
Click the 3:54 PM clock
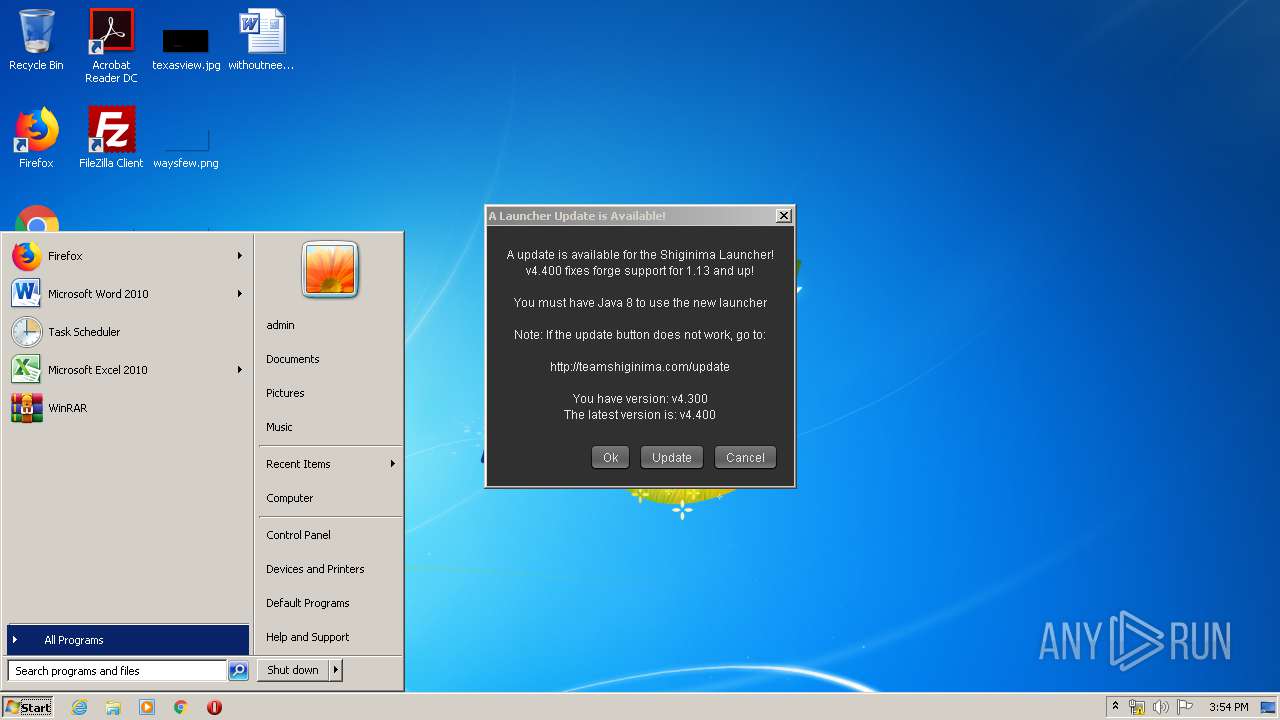[1228, 707]
